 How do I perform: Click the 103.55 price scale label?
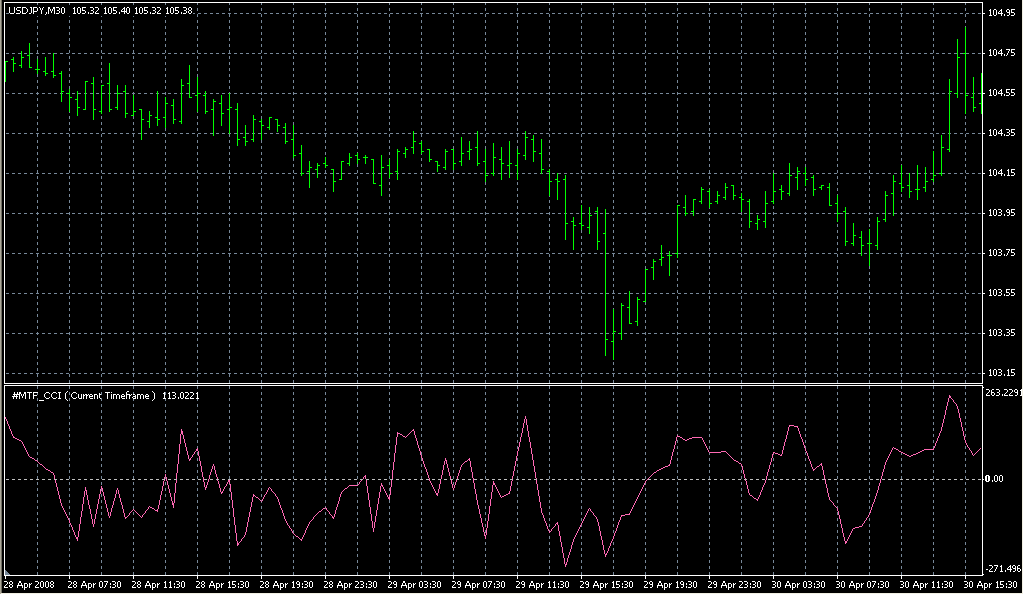pyautogui.click(x=1002, y=293)
